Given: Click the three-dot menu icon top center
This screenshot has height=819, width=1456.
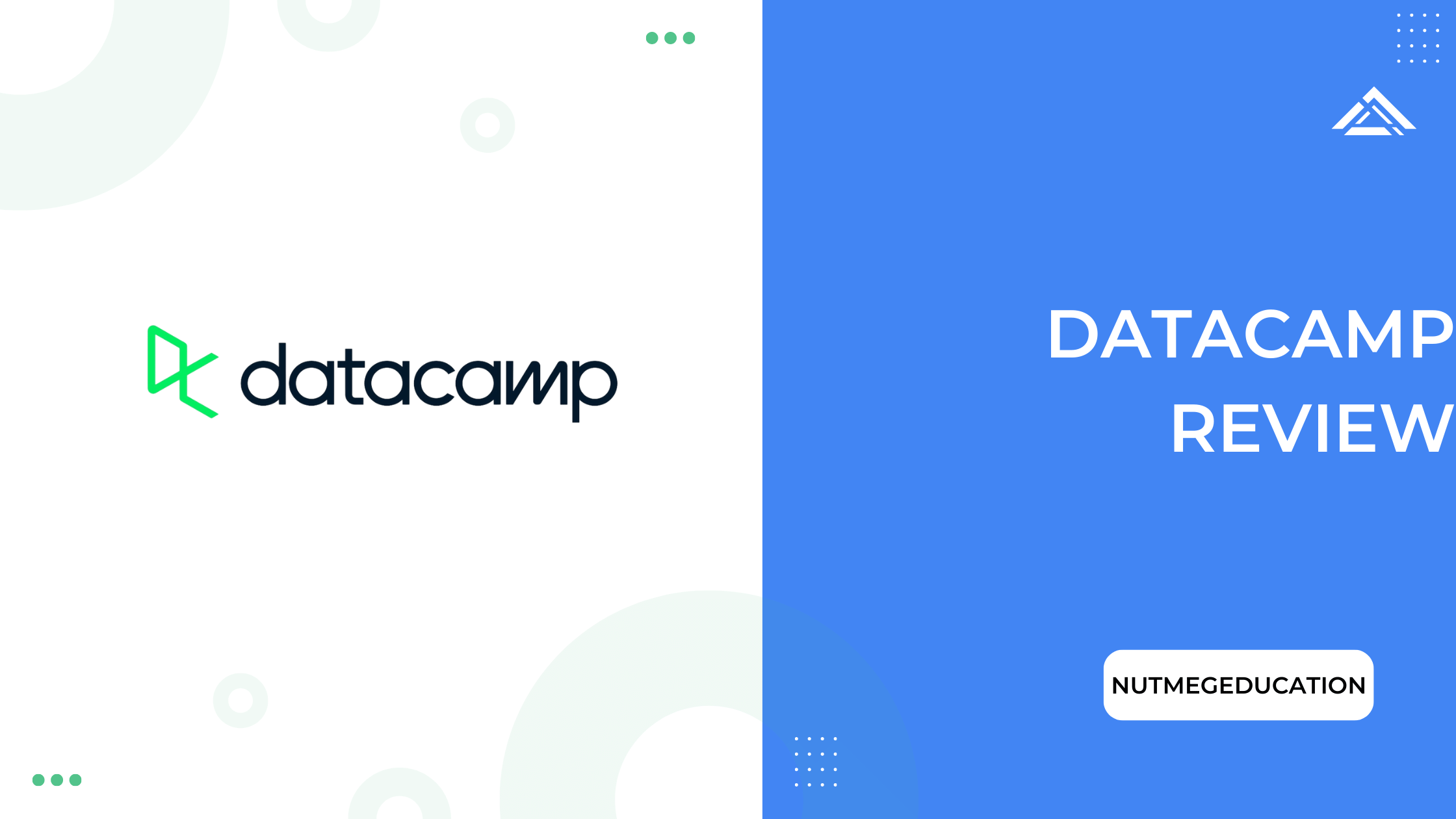Looking at the screenshot, I should [x=669, y=38].
